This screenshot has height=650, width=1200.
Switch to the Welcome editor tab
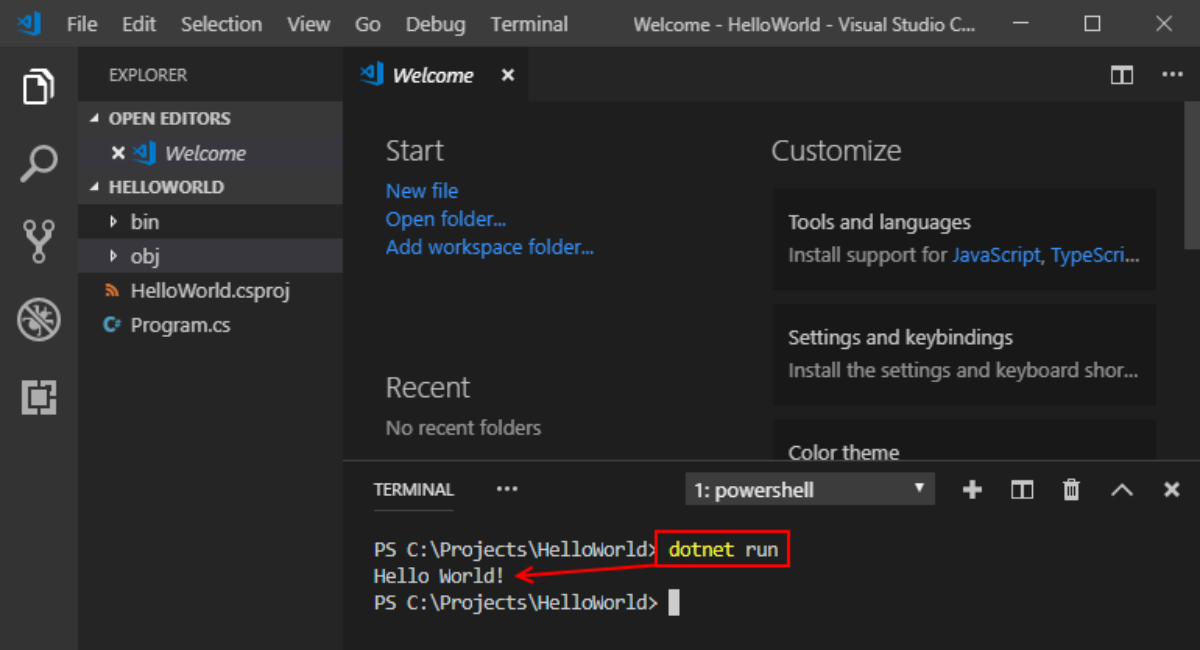click(x=435, y=75)
